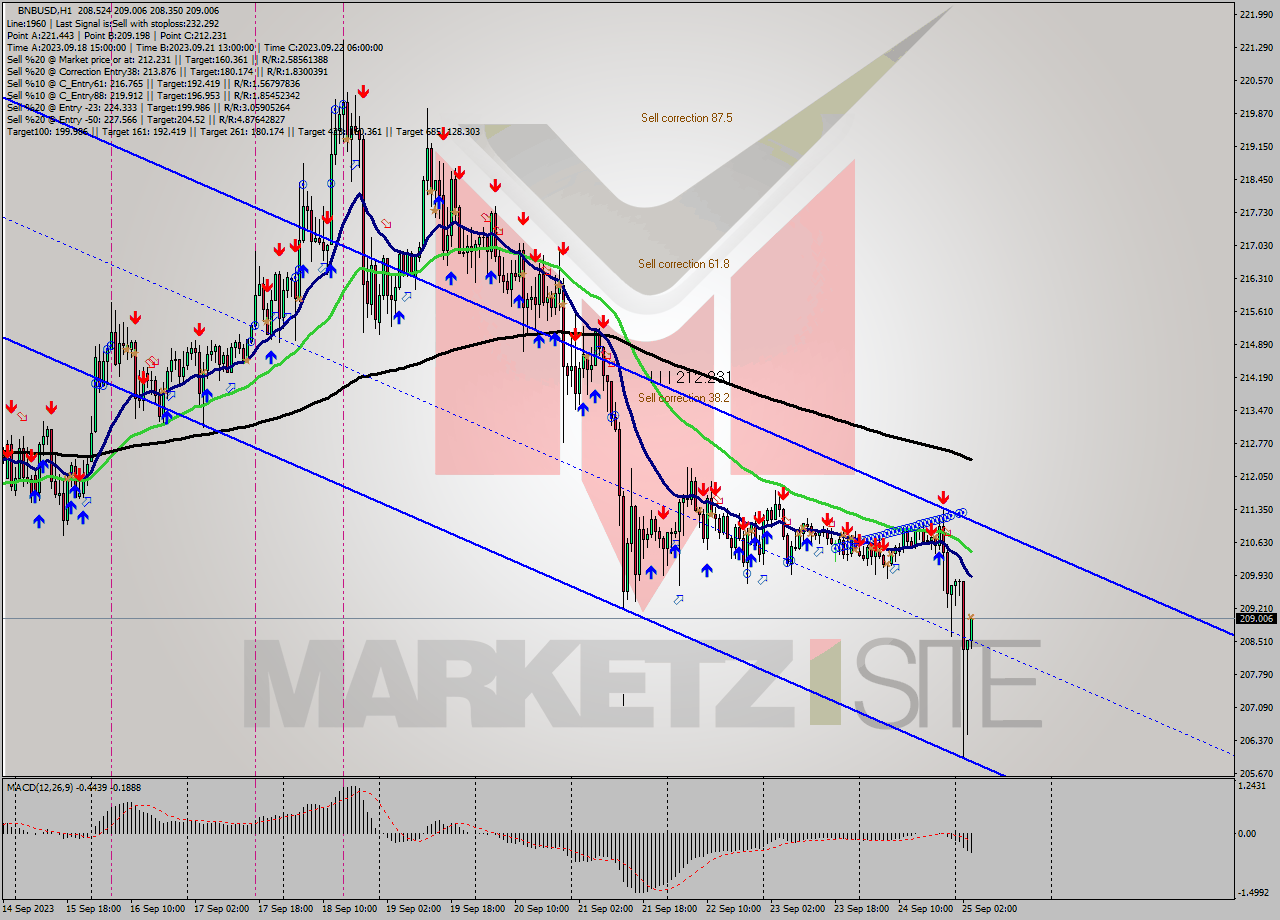The height and width of the screenshot is (920, 1280).
Task: Click the price axis value 207.790
Action: (x=1255, y=674)
